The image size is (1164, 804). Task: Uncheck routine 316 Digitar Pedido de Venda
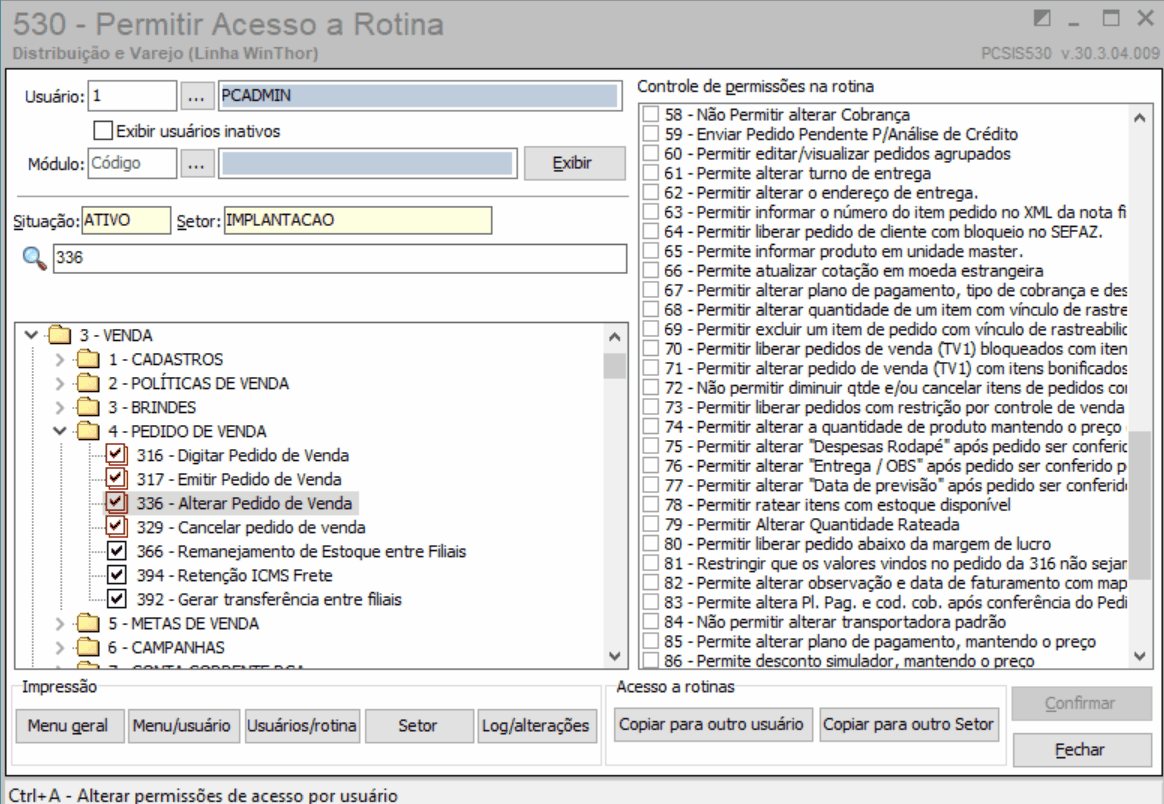coord(116,454)
